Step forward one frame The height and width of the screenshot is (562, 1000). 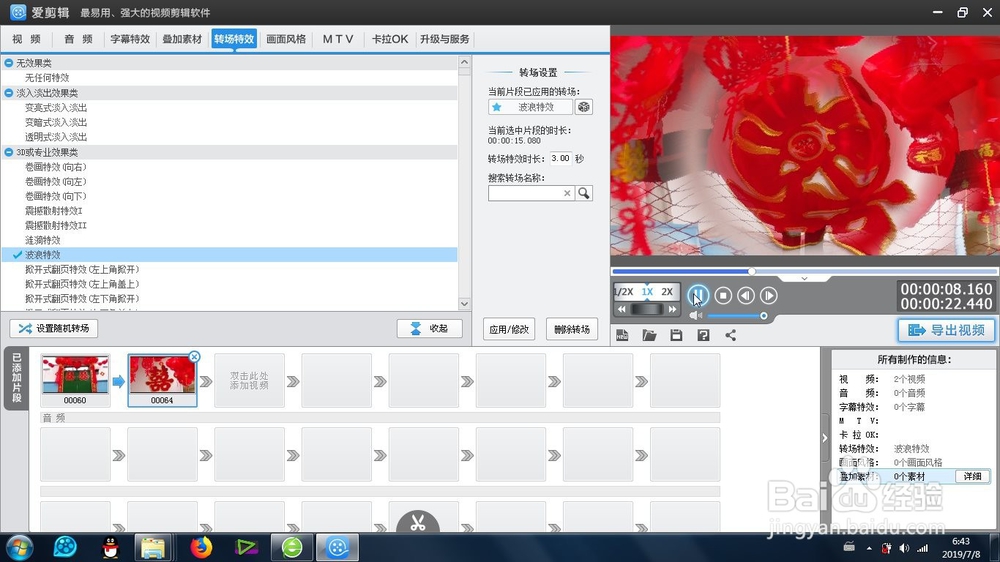click(768, 295)
